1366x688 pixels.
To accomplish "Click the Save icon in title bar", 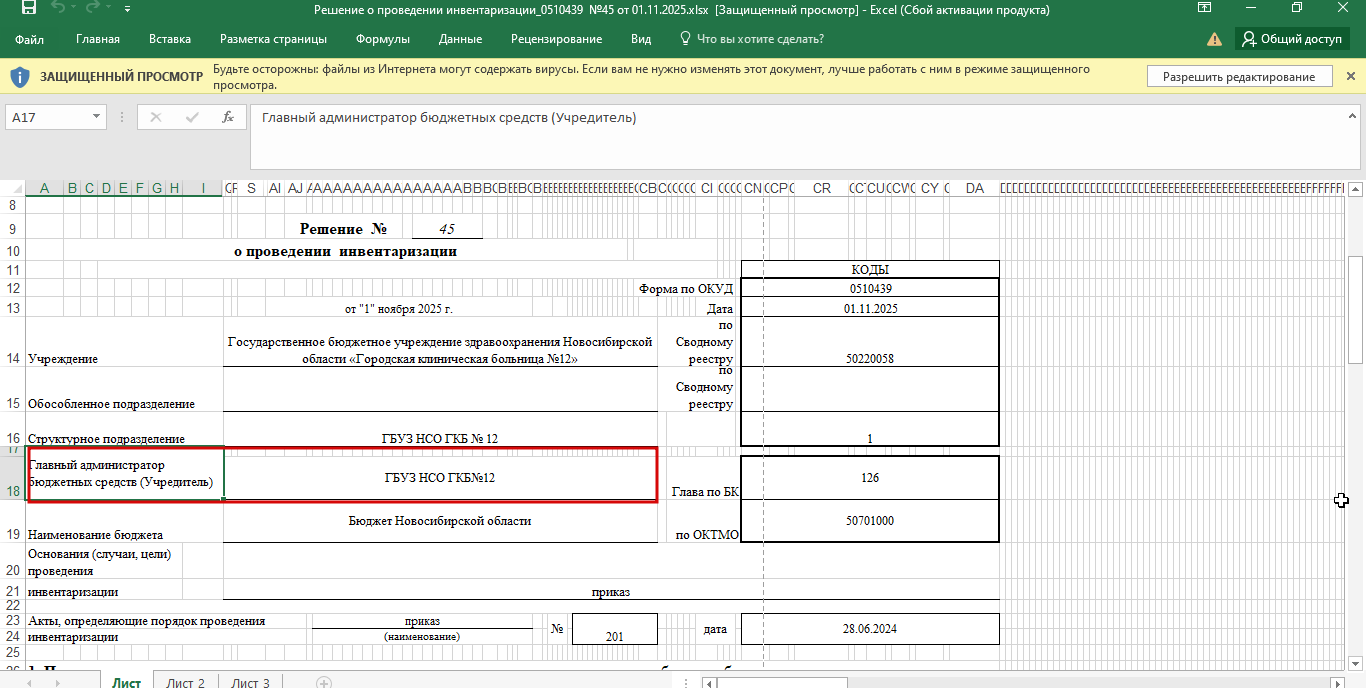I will click(x=28, y=9).
